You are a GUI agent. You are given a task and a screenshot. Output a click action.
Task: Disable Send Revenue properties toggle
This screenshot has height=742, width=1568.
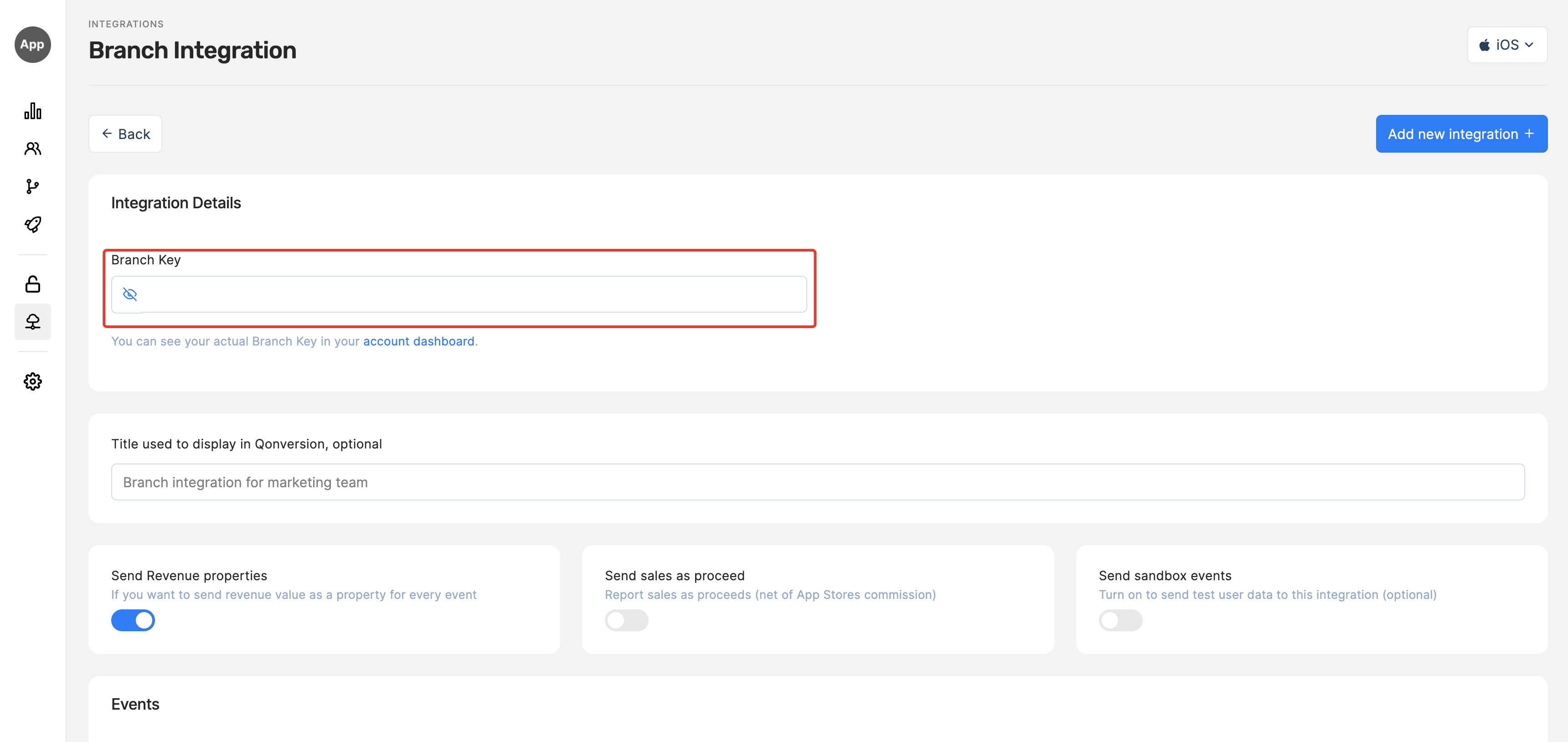tap(133, 620)
